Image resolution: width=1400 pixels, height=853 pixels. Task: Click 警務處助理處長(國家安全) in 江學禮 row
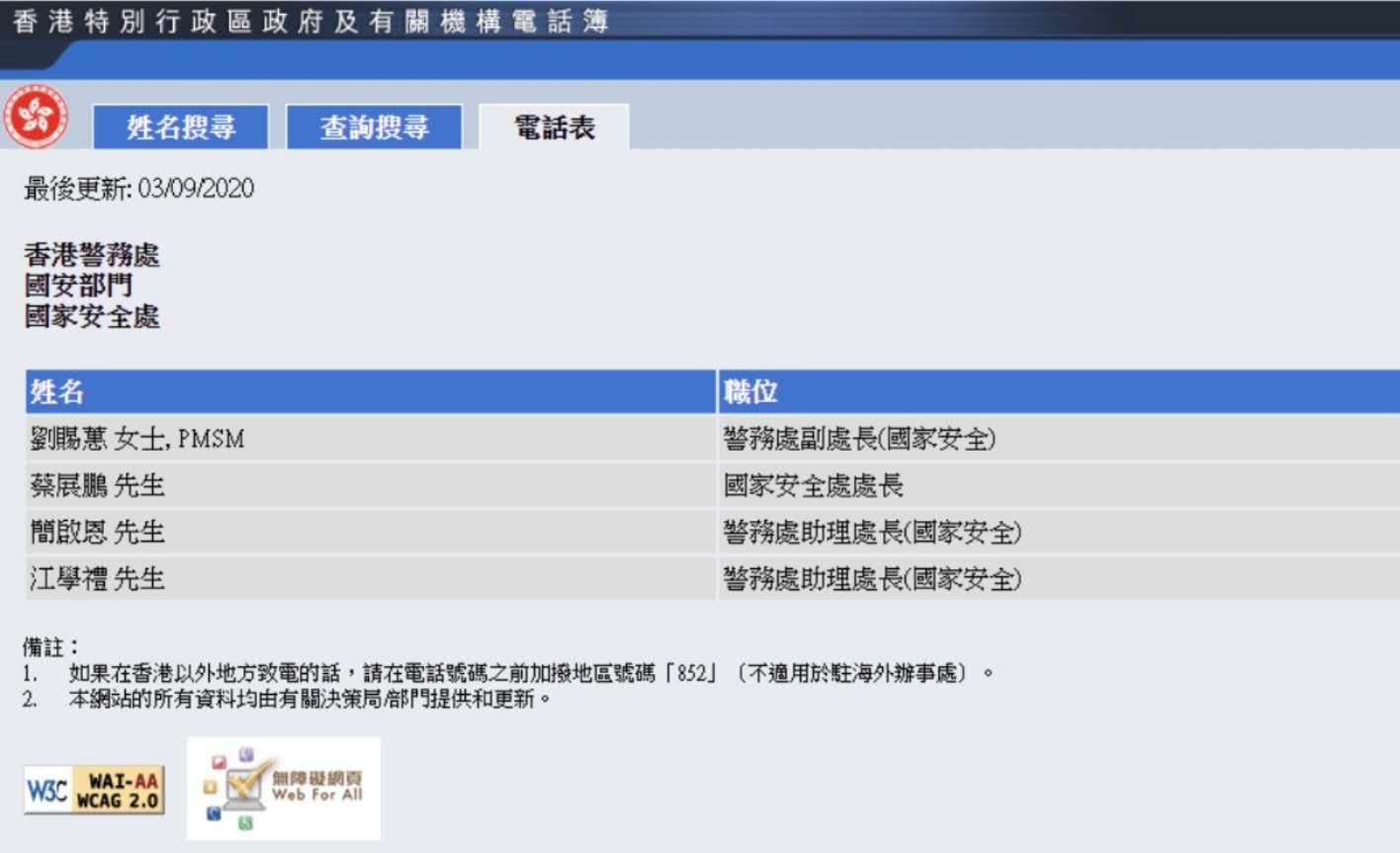tap(872, 578)
